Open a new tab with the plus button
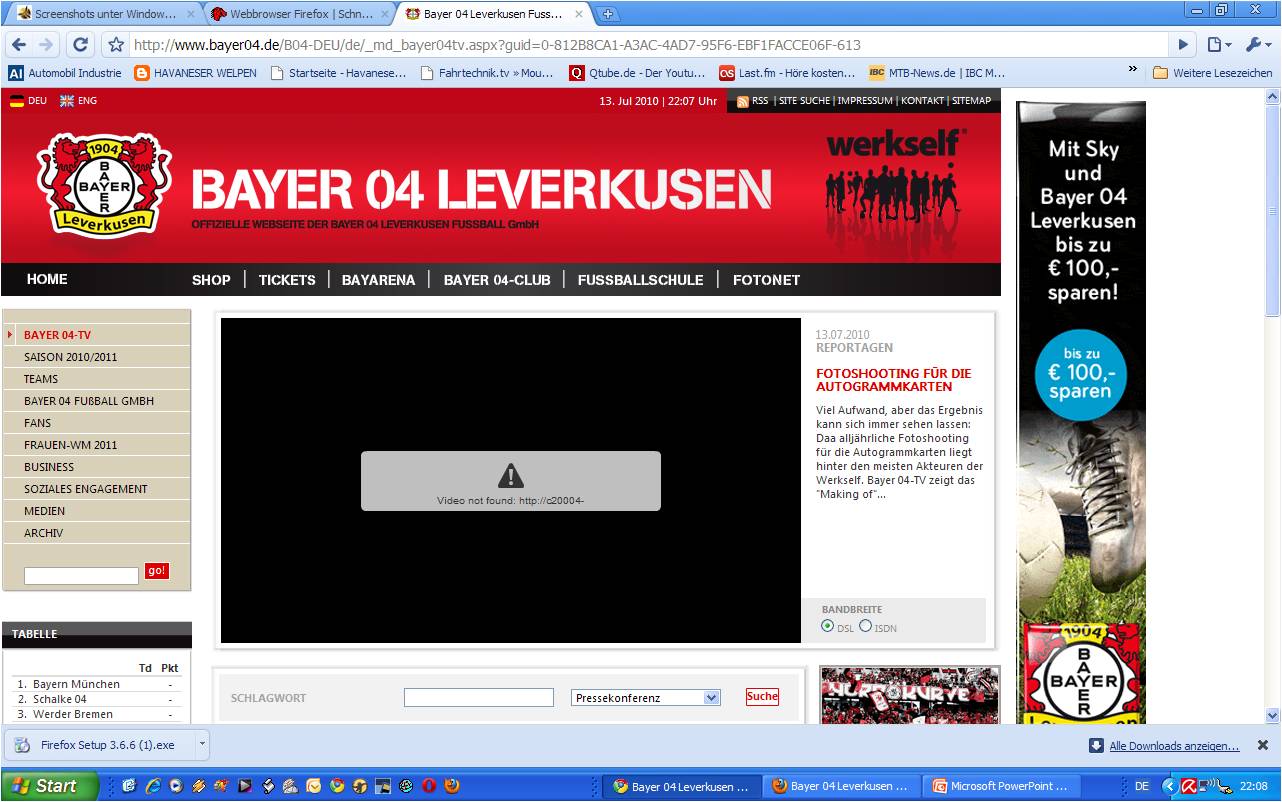This screenshot has height=802, width=1282. pos(607,14)
